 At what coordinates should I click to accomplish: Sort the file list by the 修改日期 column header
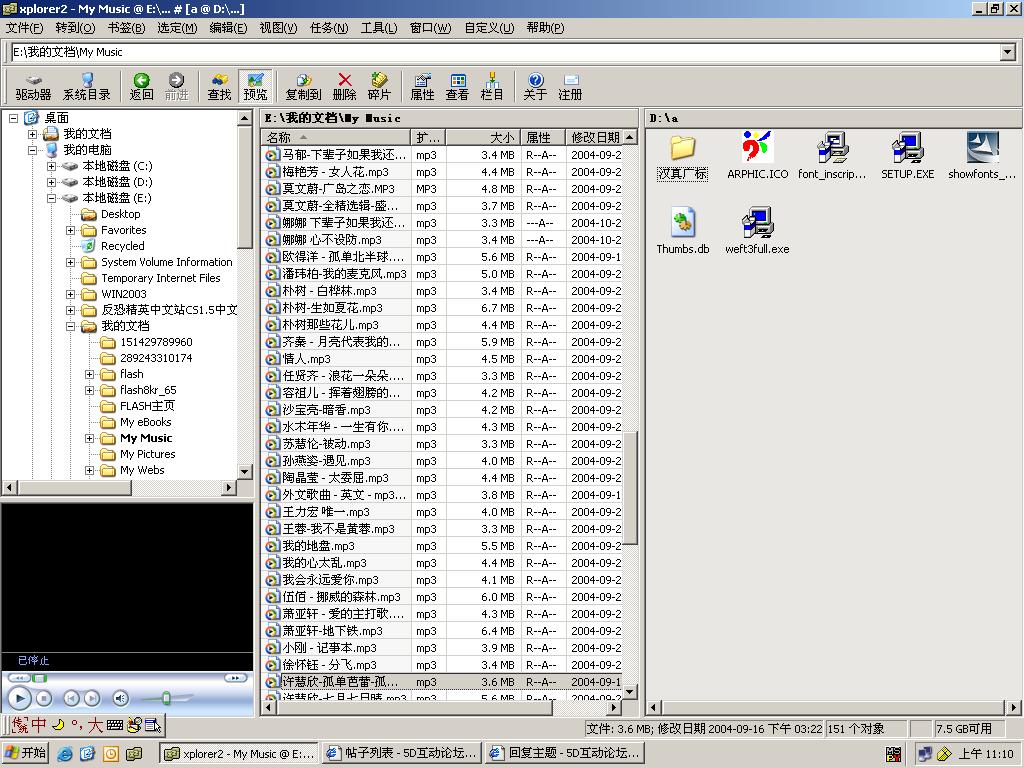click(594, 137)
